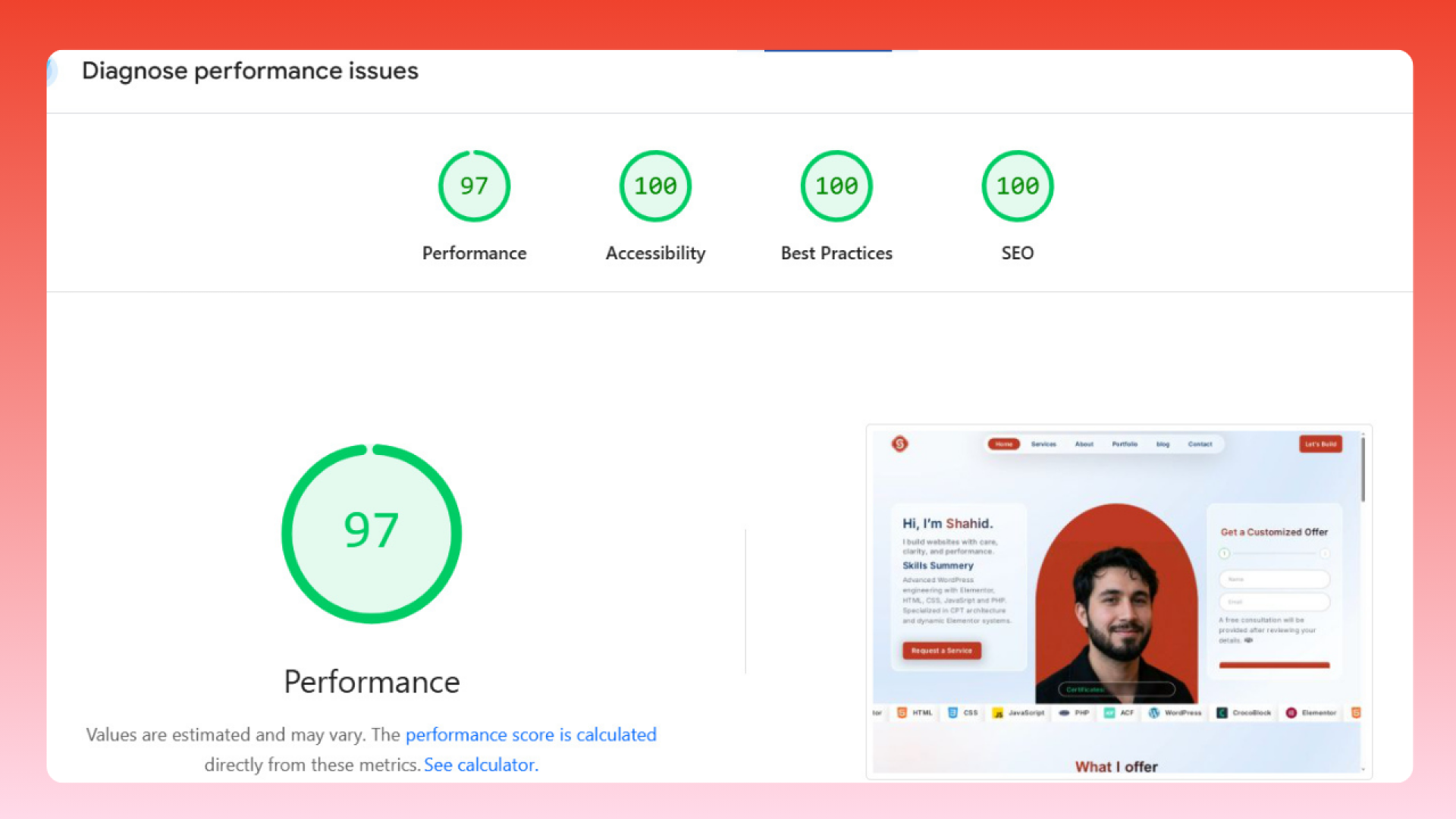Select Services in the preview navigation

pyautogui.click(x=1043, y=444)
